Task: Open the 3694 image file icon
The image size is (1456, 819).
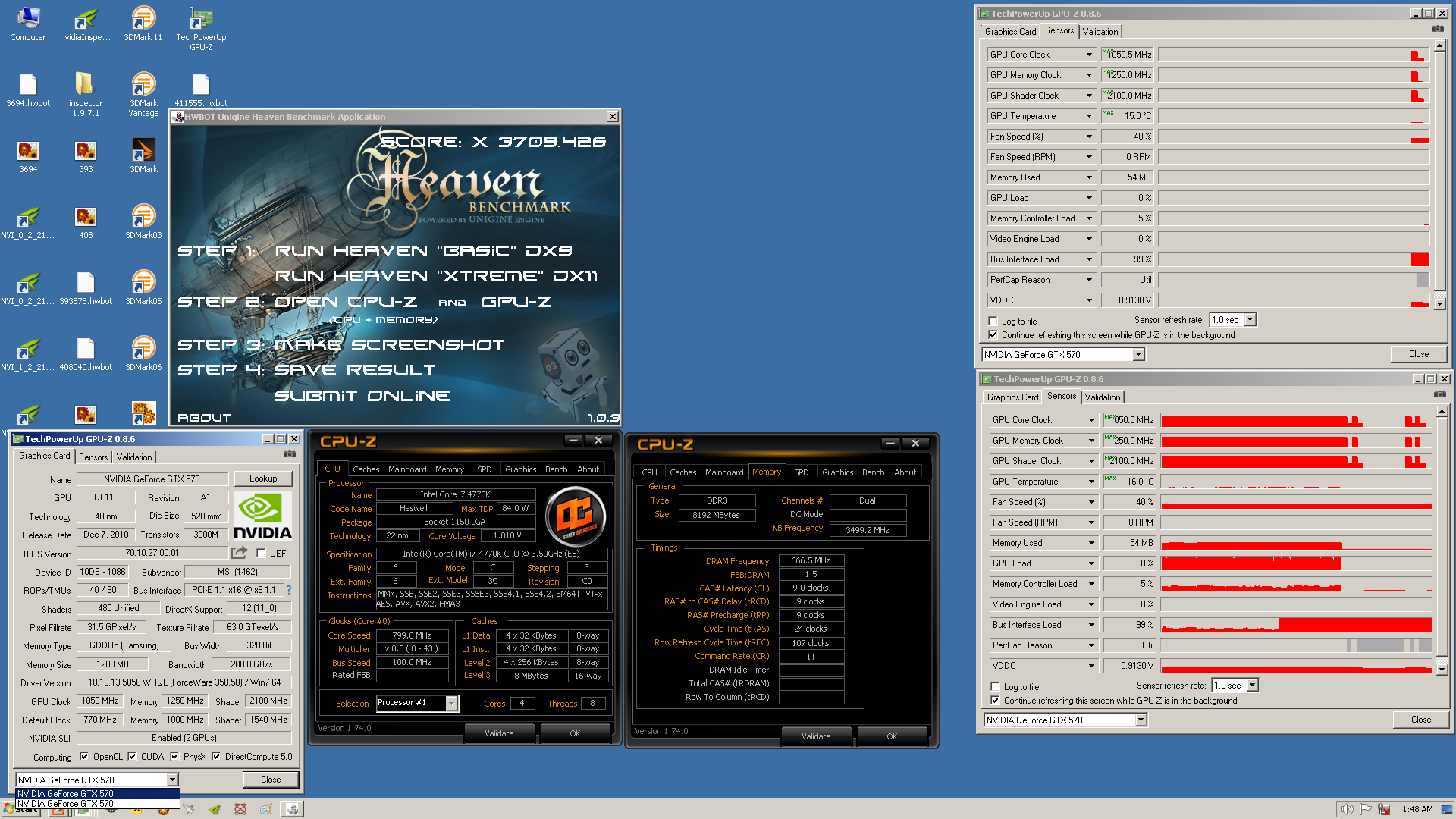Action: (x=28, y=156)
